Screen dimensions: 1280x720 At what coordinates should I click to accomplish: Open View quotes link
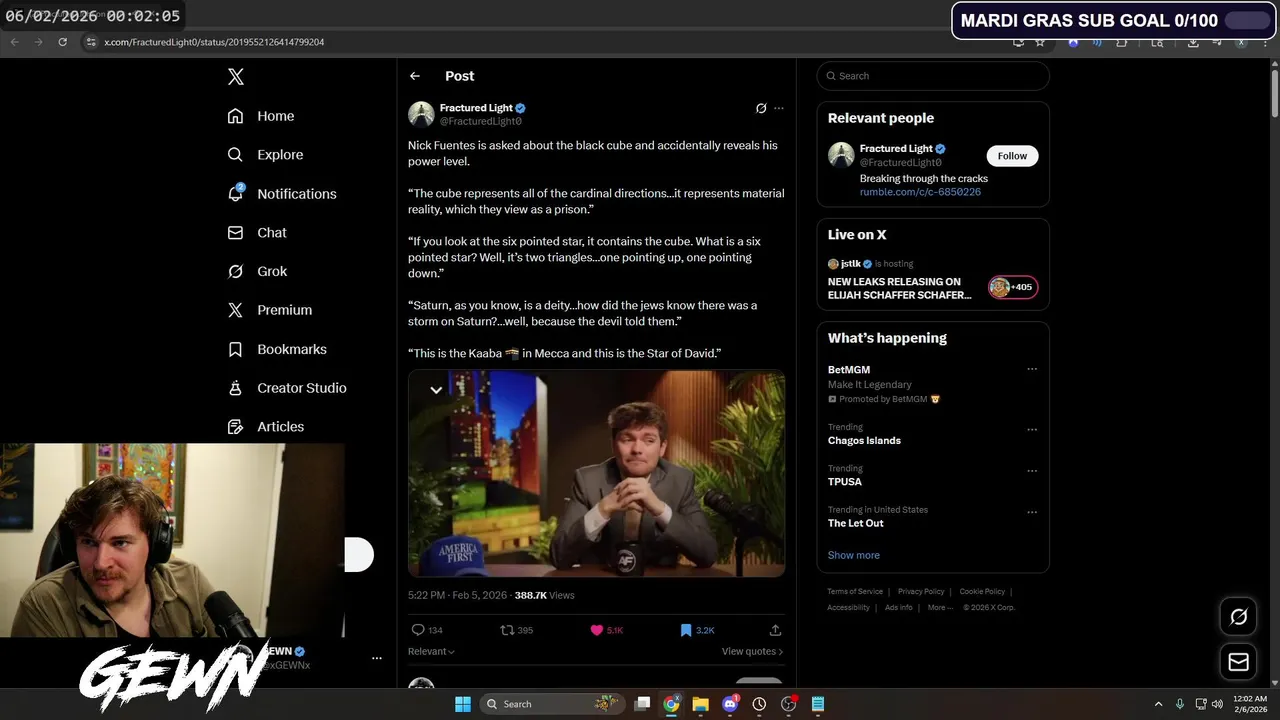[752, 651]
